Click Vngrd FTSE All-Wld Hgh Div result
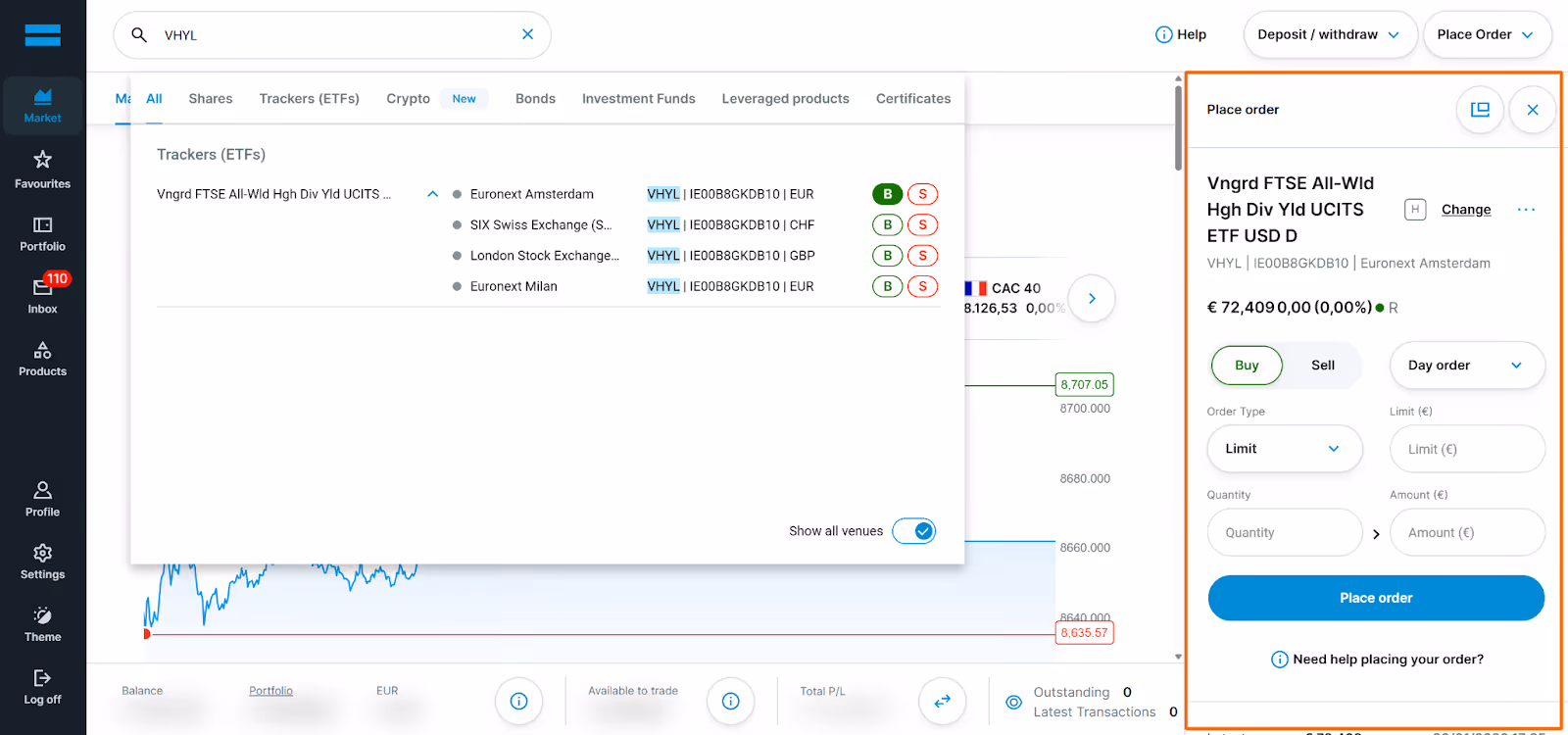The height and width of the screenshot is (735, 1568). click(274, 194)
